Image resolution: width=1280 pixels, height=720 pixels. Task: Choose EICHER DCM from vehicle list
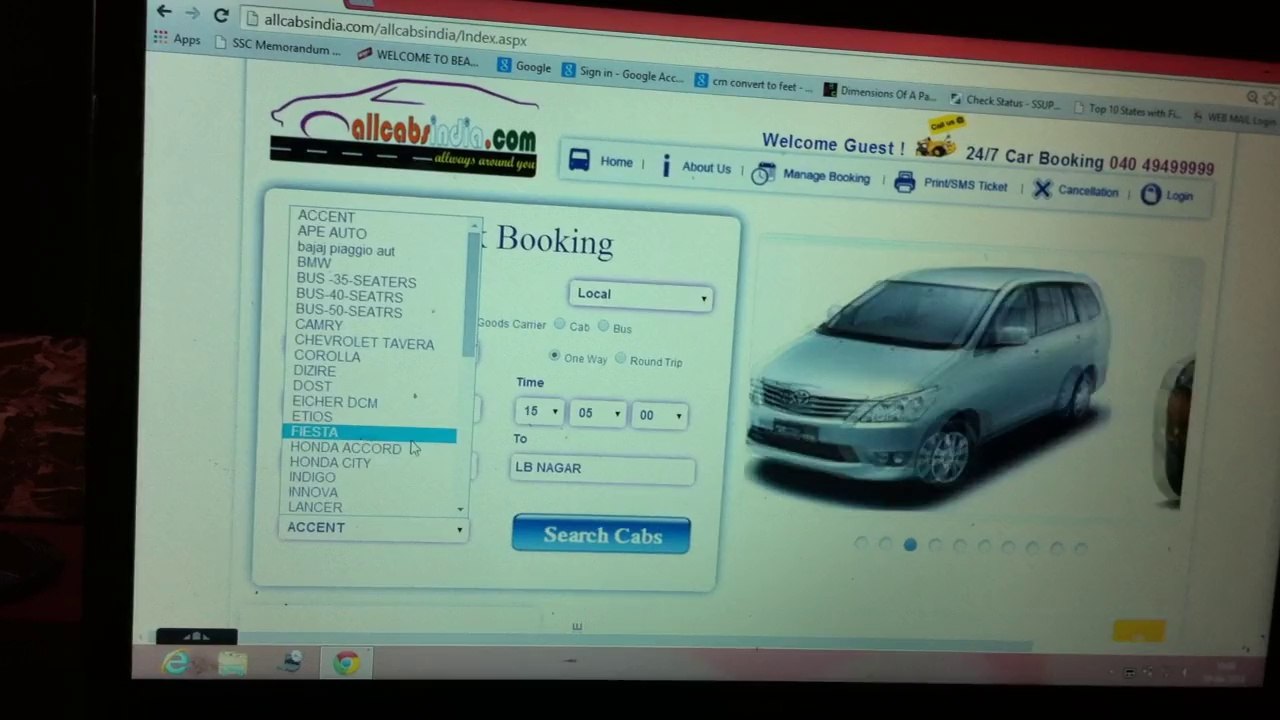(x=334, y=402)
